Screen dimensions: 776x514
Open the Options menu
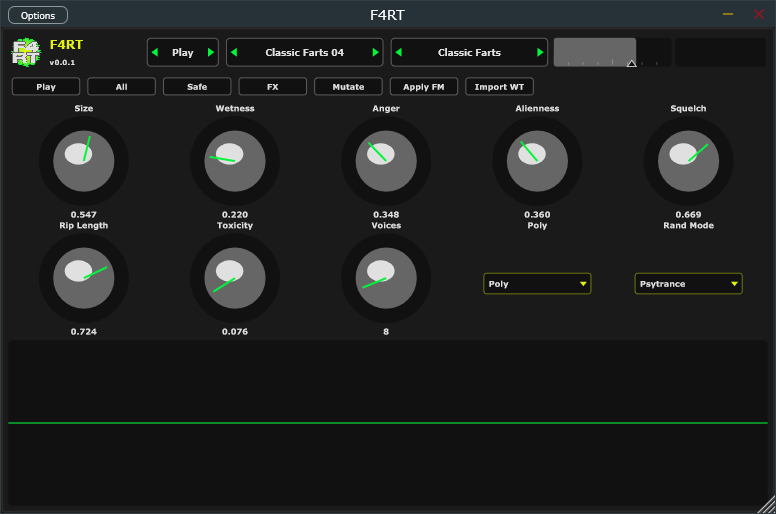38,15
